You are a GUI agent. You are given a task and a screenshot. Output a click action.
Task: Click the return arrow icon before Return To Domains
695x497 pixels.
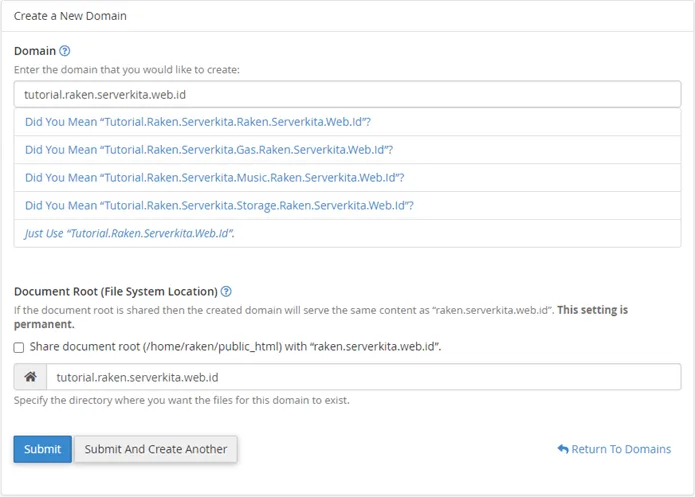pyautogui.click(x=563, y=450)
